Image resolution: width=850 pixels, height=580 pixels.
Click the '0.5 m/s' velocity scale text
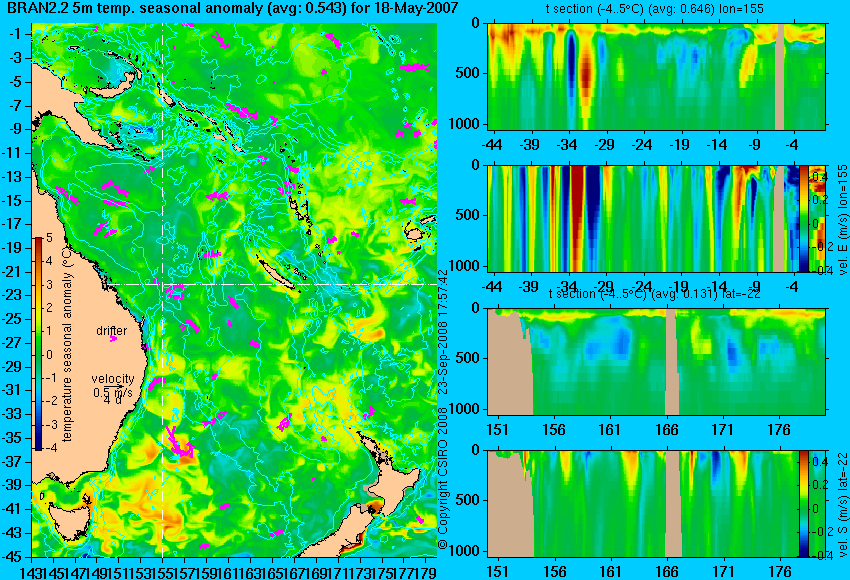tap(113, 391)
